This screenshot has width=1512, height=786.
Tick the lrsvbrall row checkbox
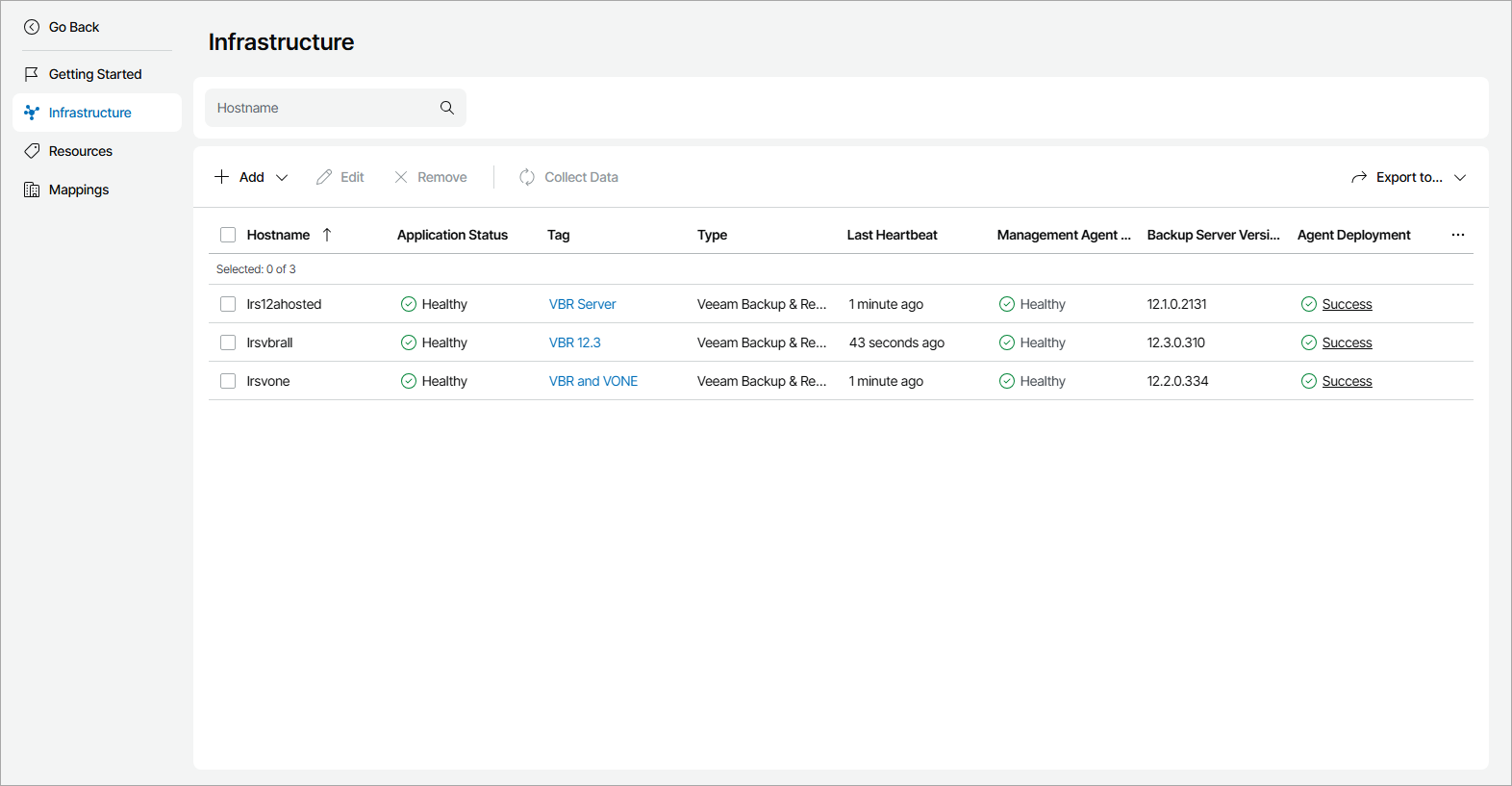tap(228, 342)
